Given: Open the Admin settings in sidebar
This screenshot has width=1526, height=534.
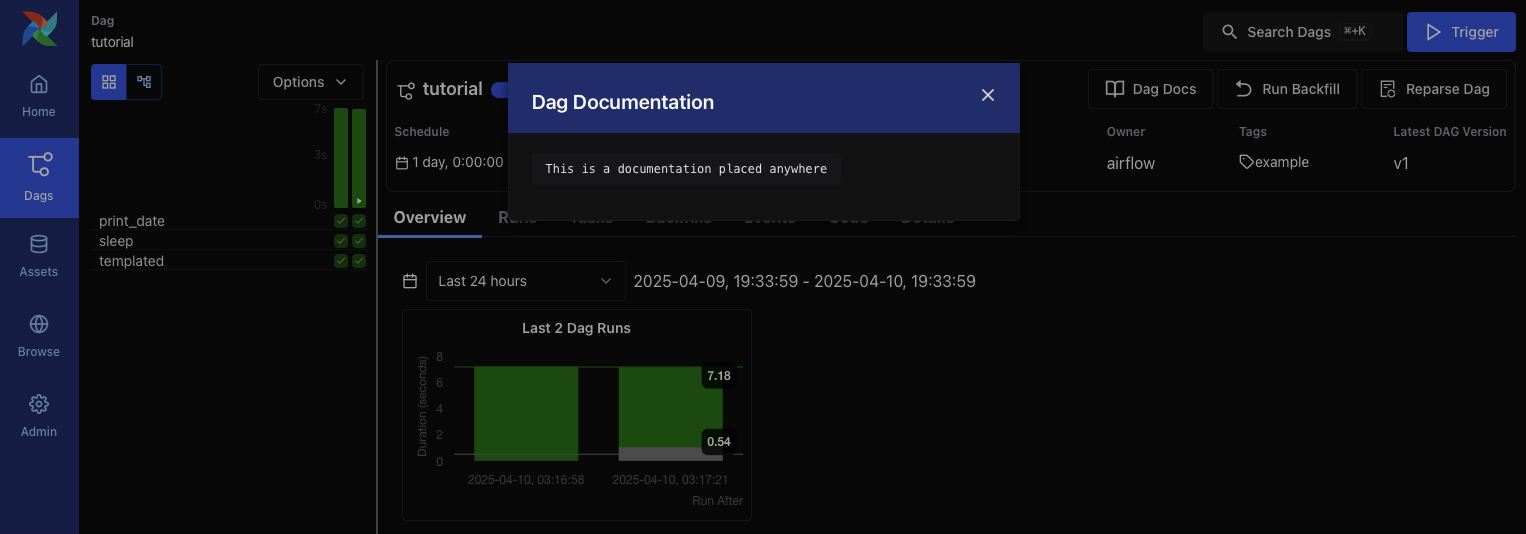Looking at the screenshot, I should tap(39, 416).
